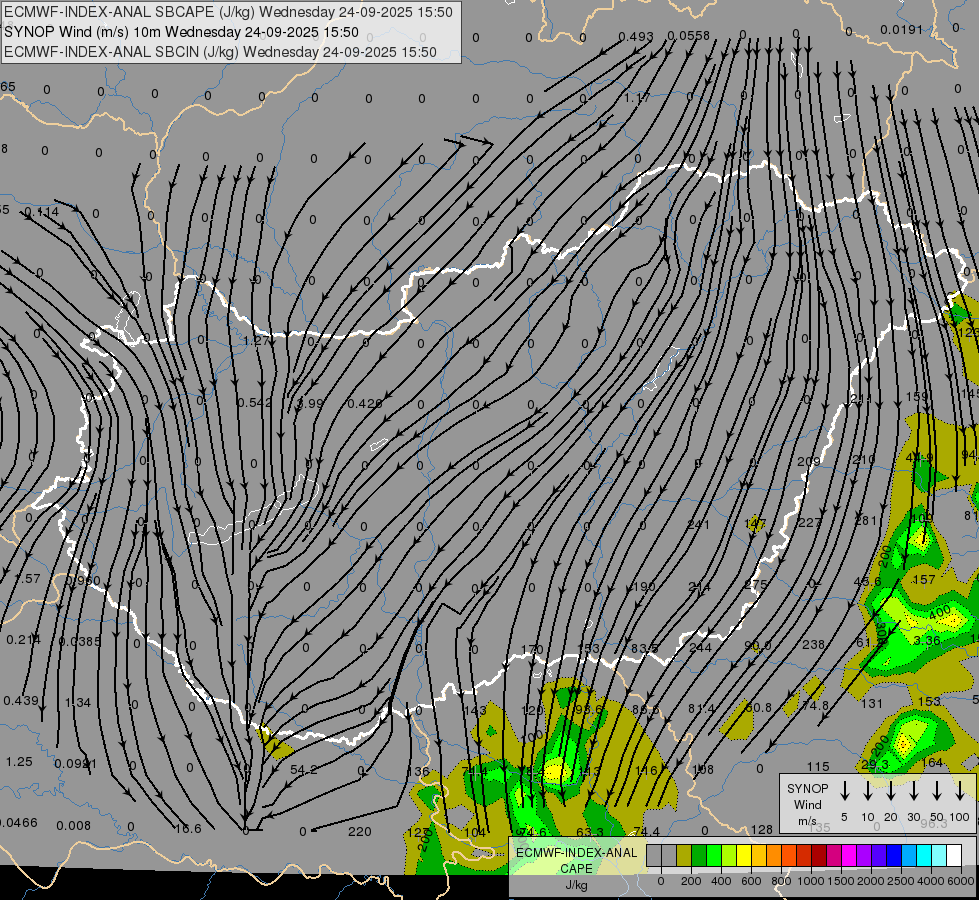Click the map value 1.27
Screen dimensions: 979x900
pyautogui.click(x=256, y=340)
